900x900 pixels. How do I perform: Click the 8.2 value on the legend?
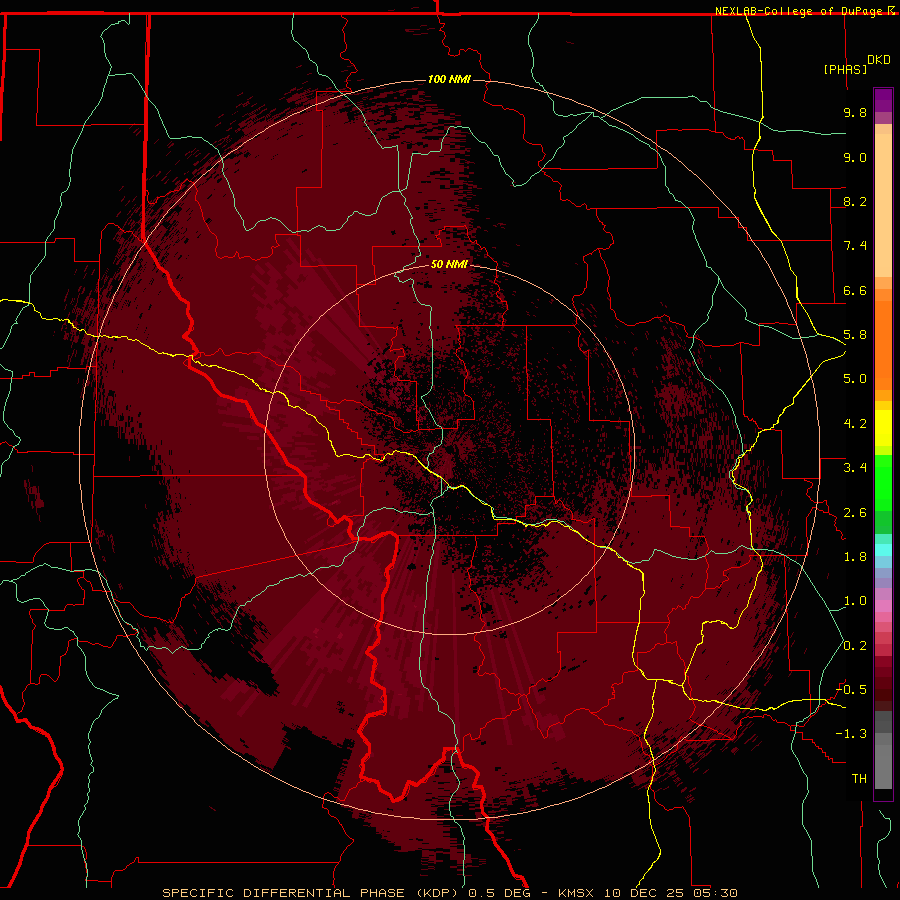[x=855, y=201]
